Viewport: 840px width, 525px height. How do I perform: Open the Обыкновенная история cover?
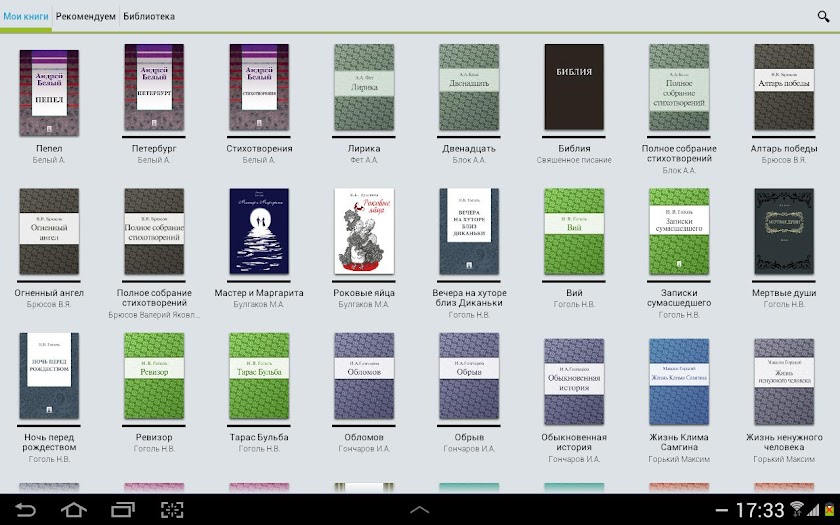click(574, 381)
